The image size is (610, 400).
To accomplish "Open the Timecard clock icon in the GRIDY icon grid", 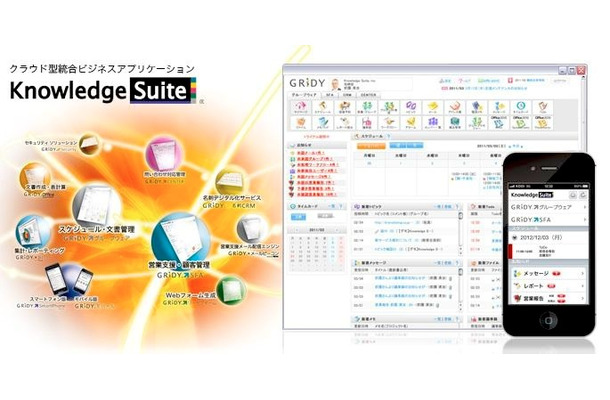I will click(521, 107).
